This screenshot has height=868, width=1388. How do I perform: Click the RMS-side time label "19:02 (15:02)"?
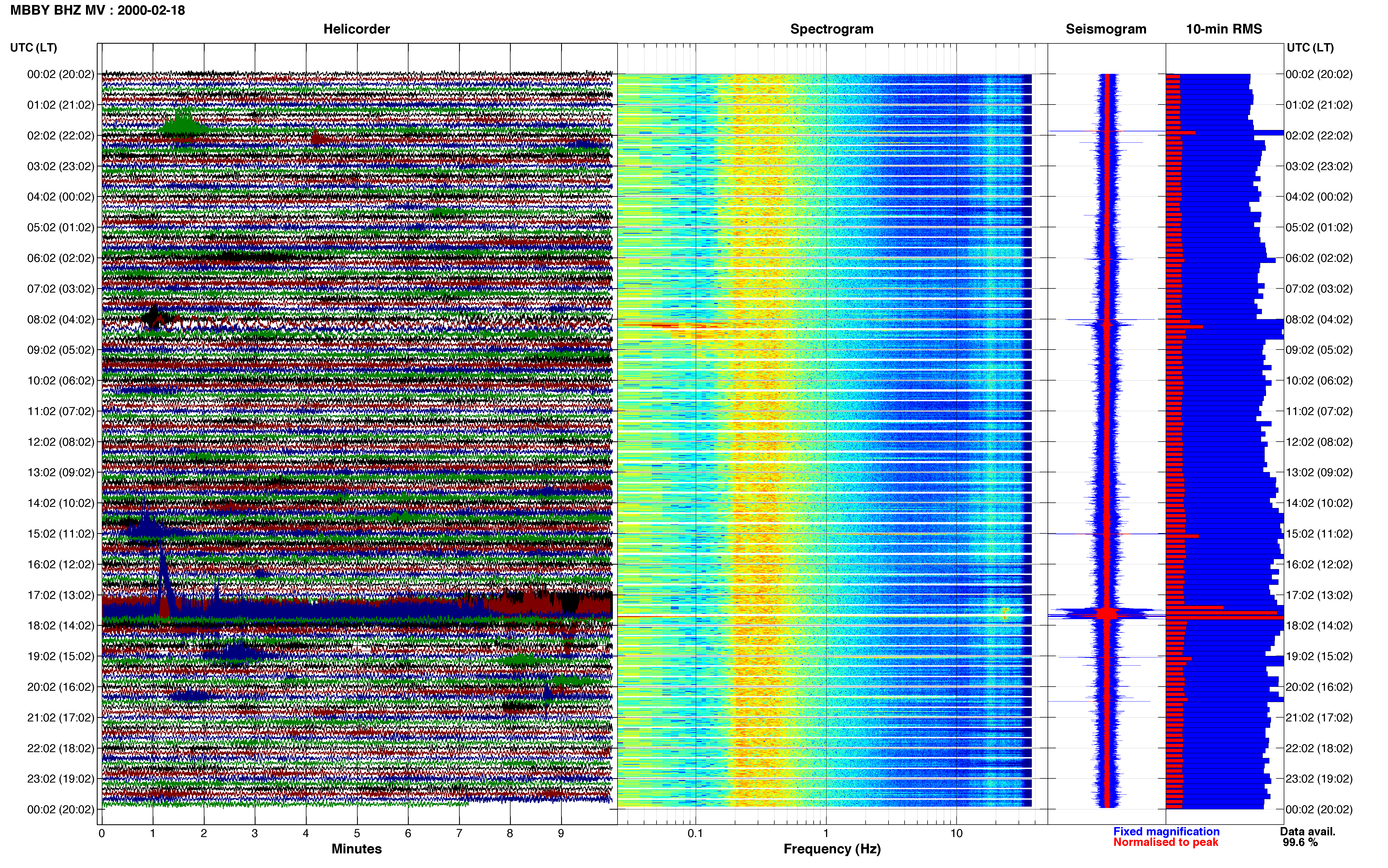(x=1319, y=656)
